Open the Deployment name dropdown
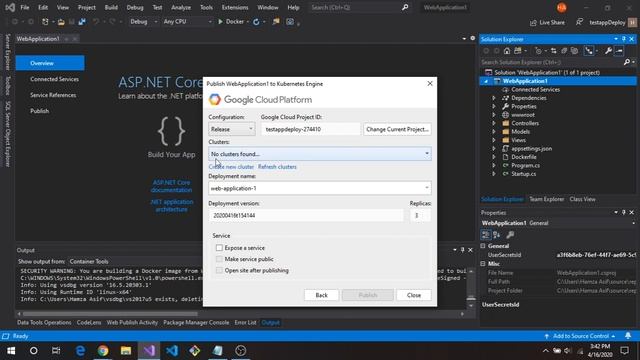This screenshot has width=640, height=360. click(320, 188)
